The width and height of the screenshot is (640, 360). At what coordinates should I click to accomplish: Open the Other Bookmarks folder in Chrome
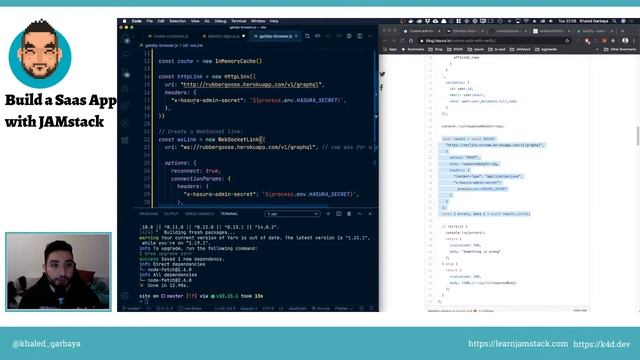click(620, 49)
